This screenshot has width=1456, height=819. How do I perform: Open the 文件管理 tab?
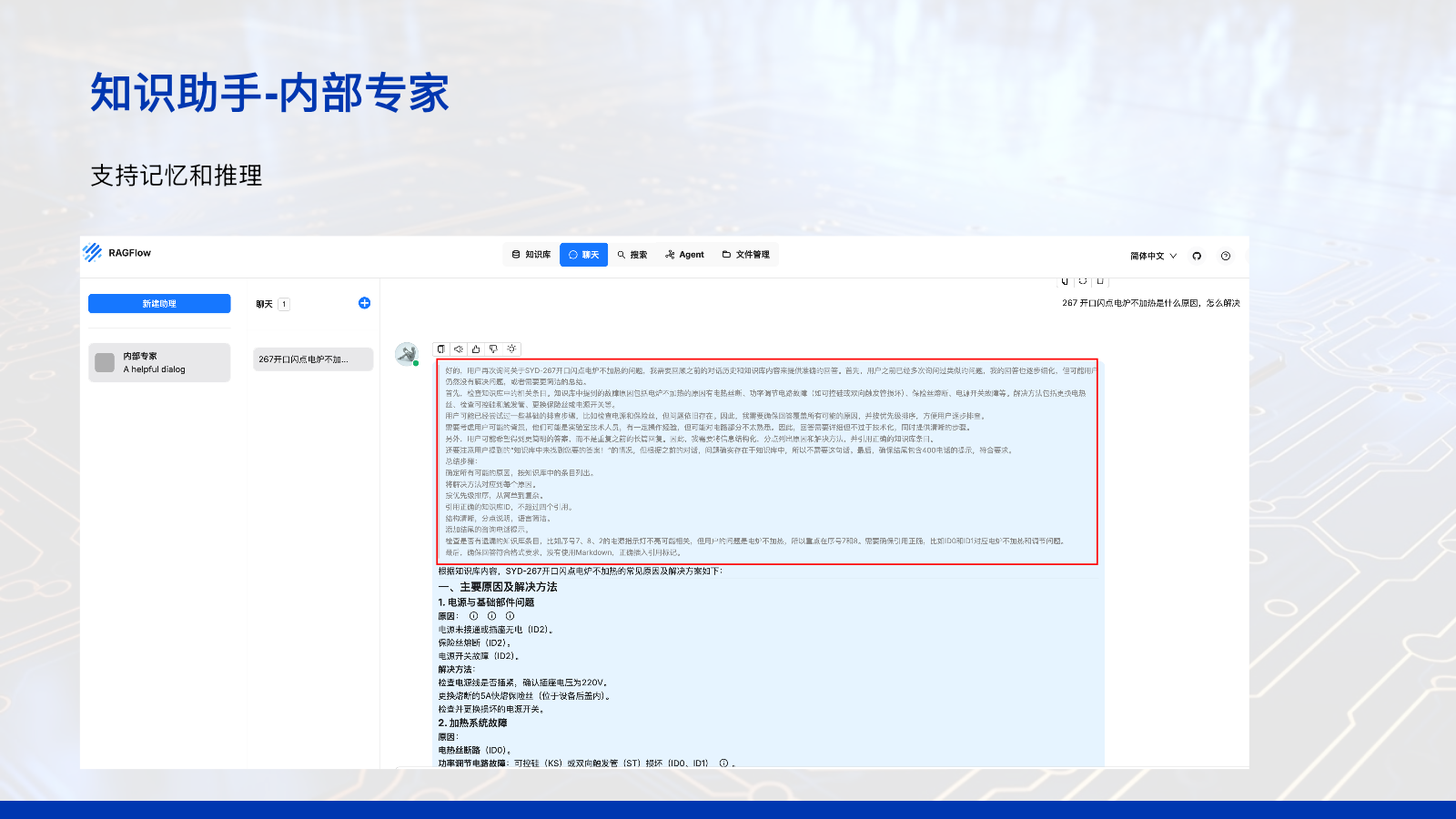745,255
